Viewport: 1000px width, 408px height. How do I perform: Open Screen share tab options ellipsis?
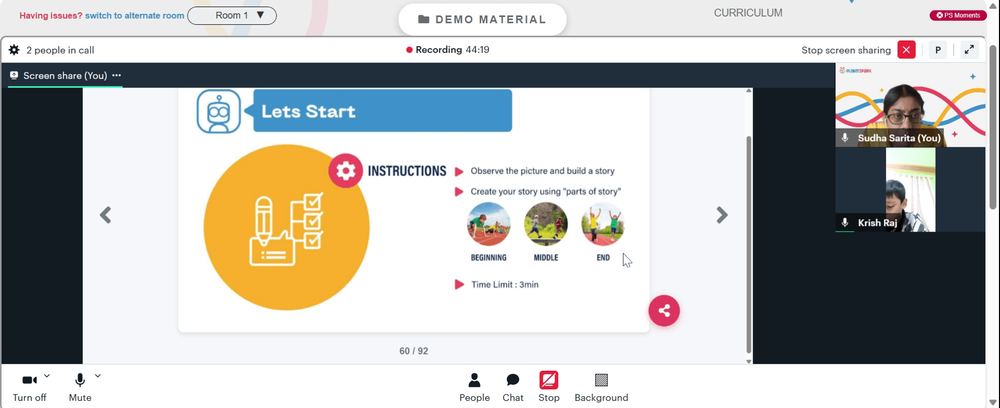click(117, 75)
